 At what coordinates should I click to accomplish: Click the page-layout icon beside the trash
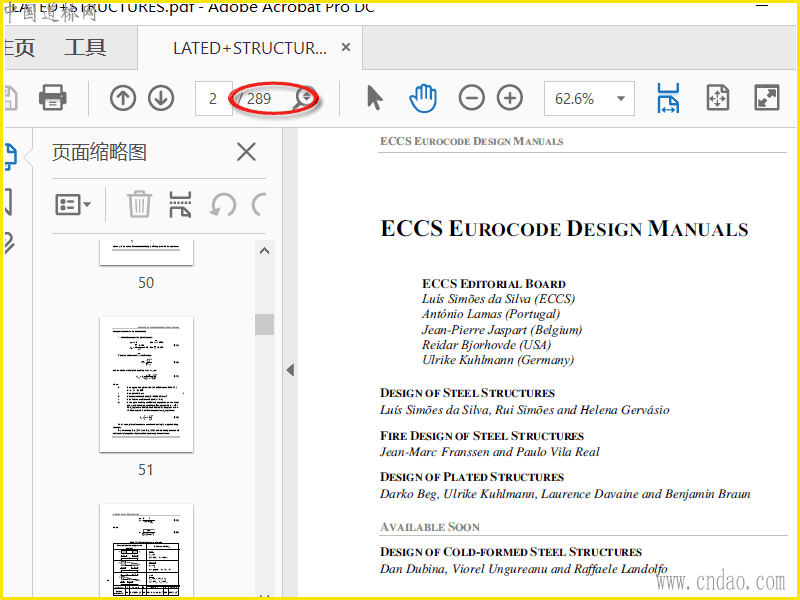point(180,205)
